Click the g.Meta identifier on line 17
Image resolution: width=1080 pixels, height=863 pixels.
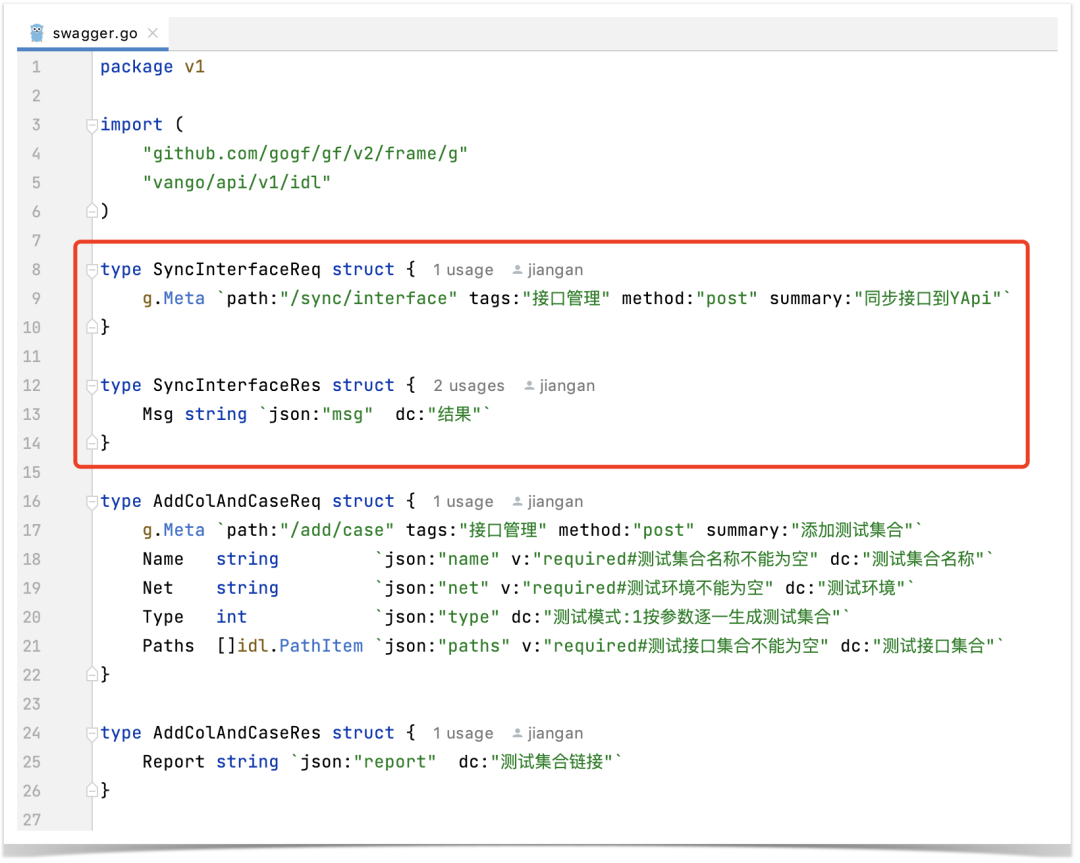click(174, 530)
